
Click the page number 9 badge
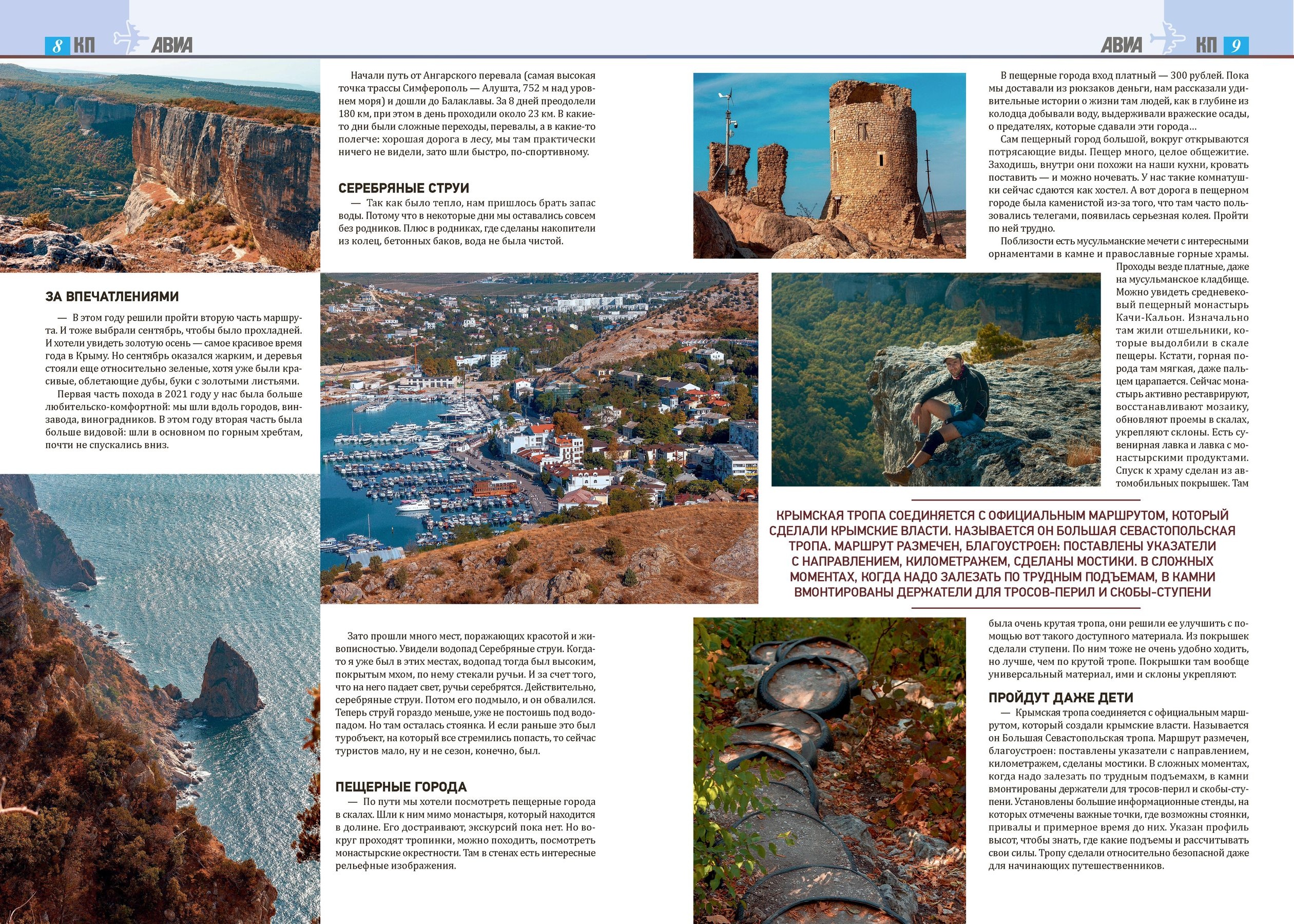(1235, 46)
